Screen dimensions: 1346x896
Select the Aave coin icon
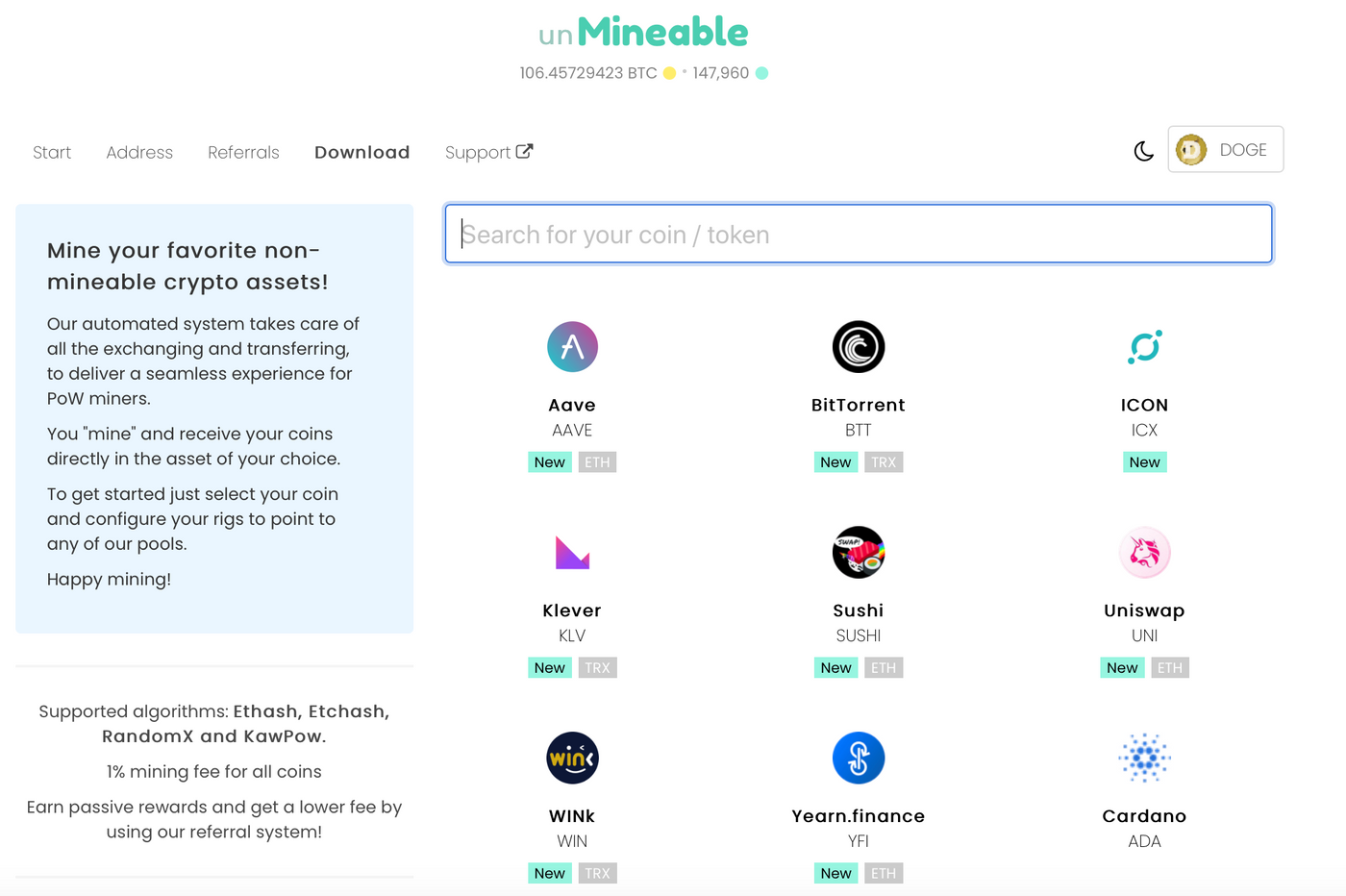pyautogui.click(x=572, y=347)
